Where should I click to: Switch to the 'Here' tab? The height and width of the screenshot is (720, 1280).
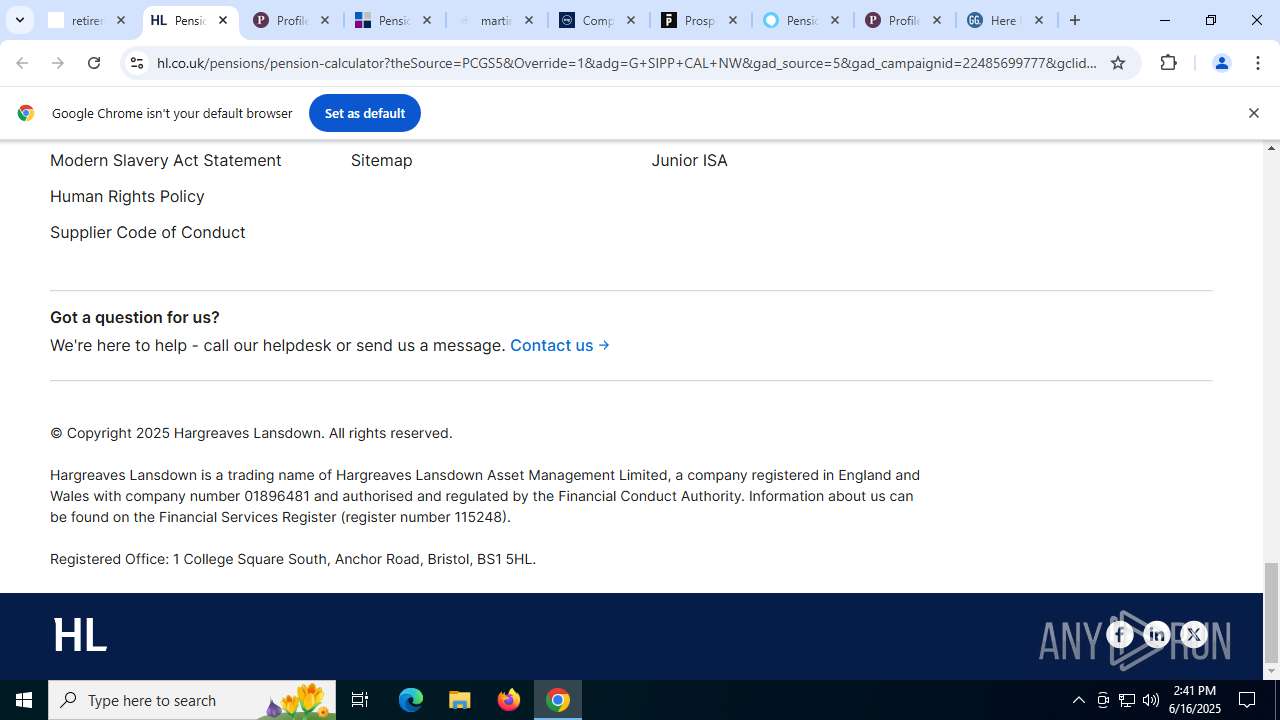click(1006, 20)
